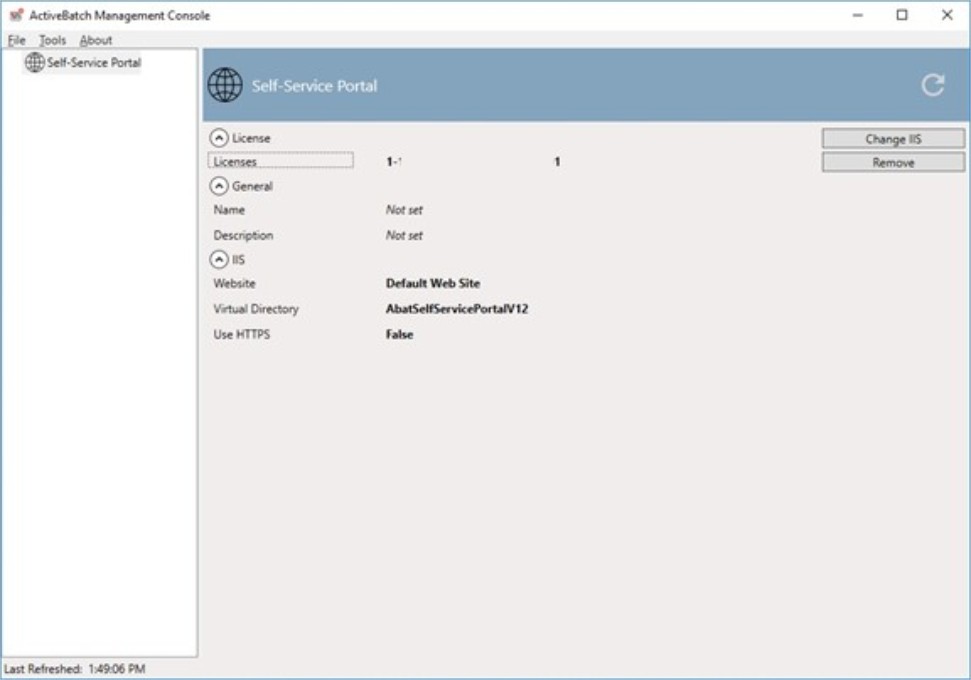Click the ActiveBatch app icon in the title bar
971x680 pixels.
16,15
